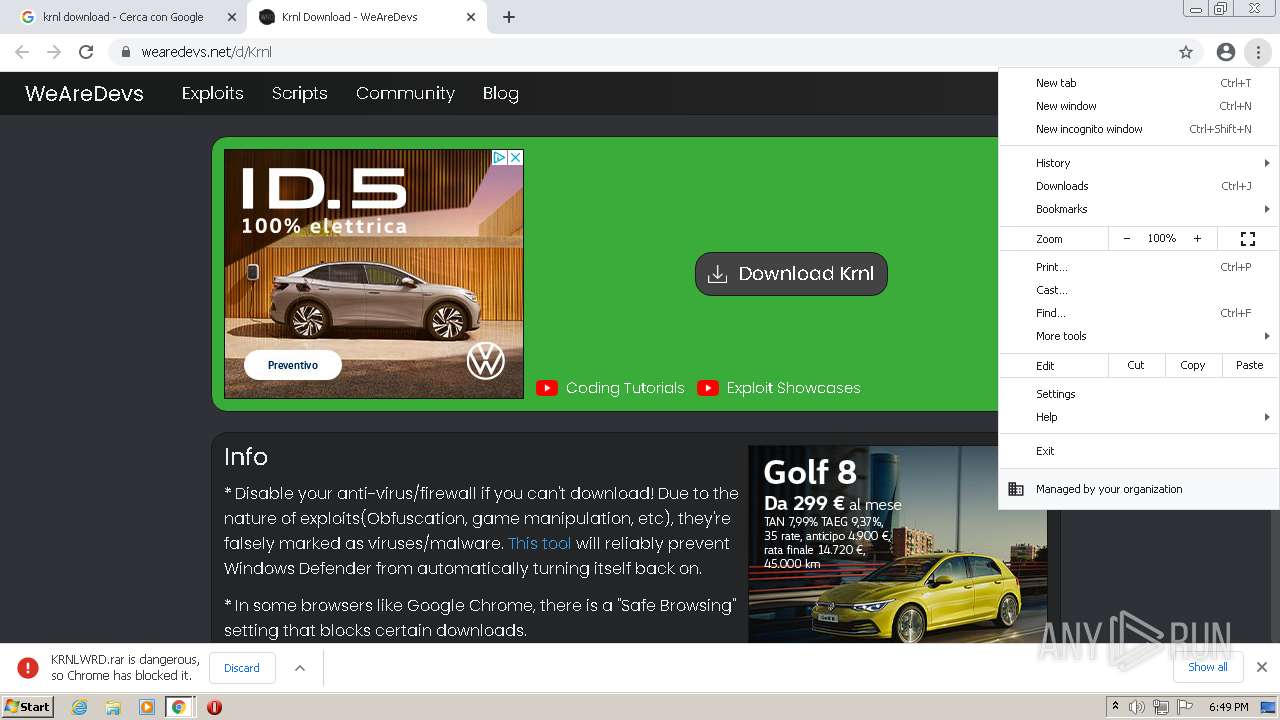
Task: Open File Explorer from the taskbar
Action: 113,707
